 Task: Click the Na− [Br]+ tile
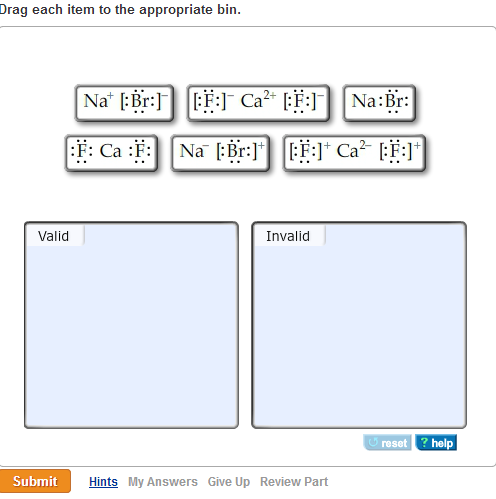pyautogui.click(x=220, y=153)
